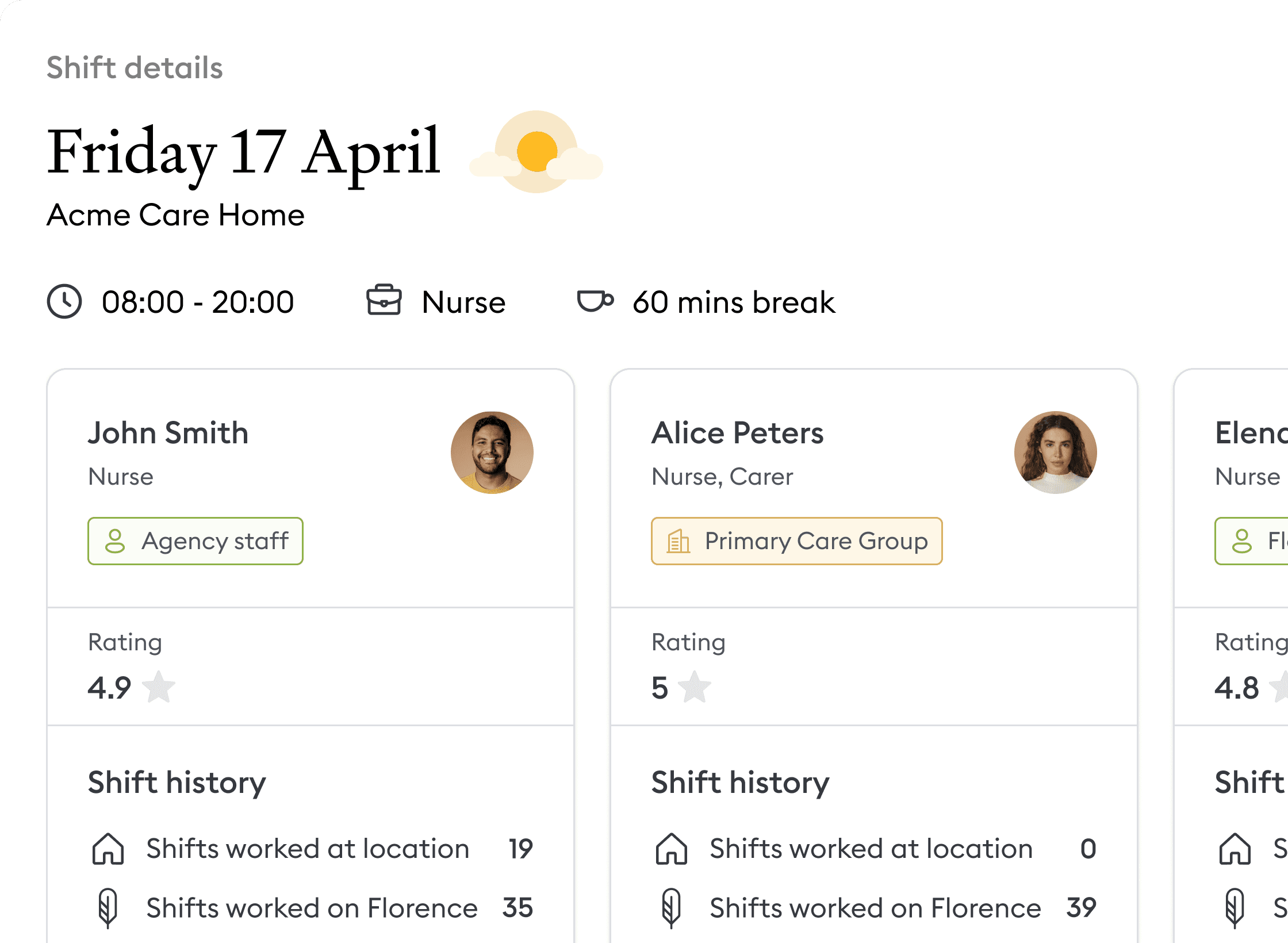The height and width of the screenshot is (943, 1288).
Task: Click the Nurse, Carer role text
Action: [722, 477]
